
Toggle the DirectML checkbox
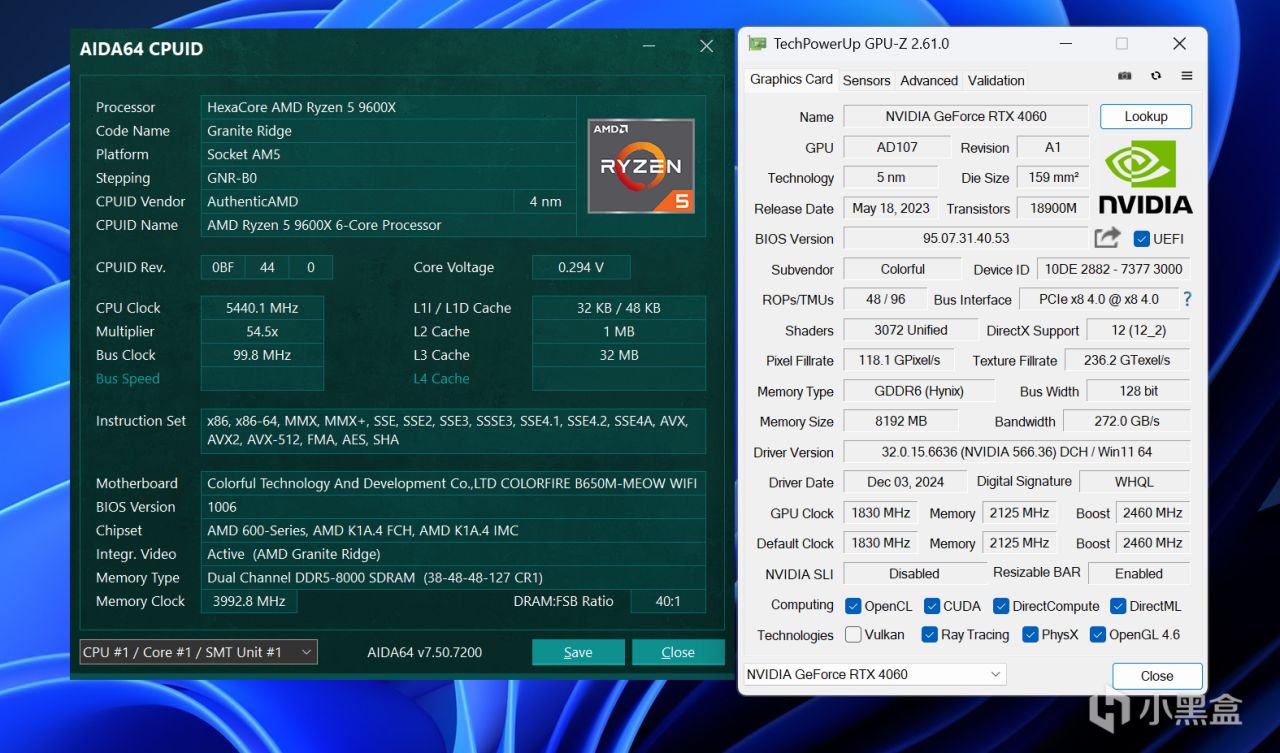tap(1118, 606)
